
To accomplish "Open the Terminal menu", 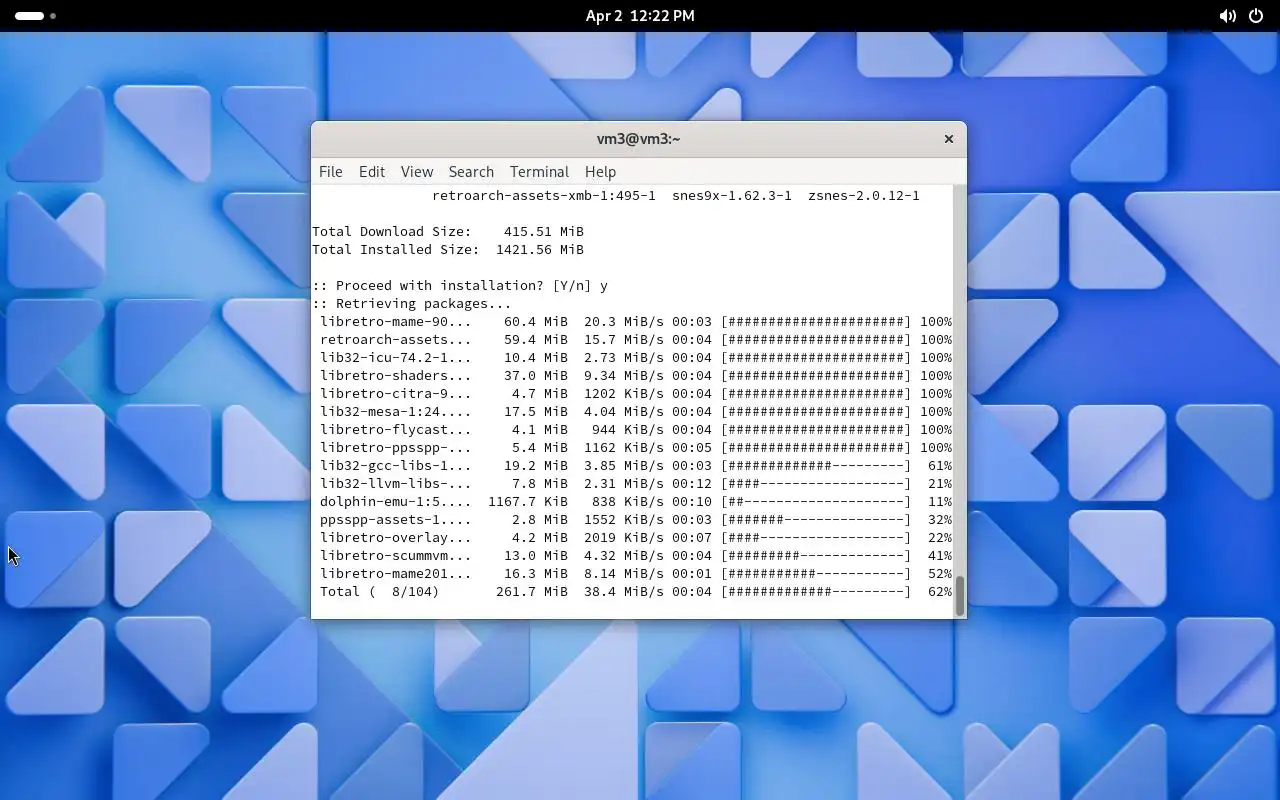I will [x=539, y=172].
